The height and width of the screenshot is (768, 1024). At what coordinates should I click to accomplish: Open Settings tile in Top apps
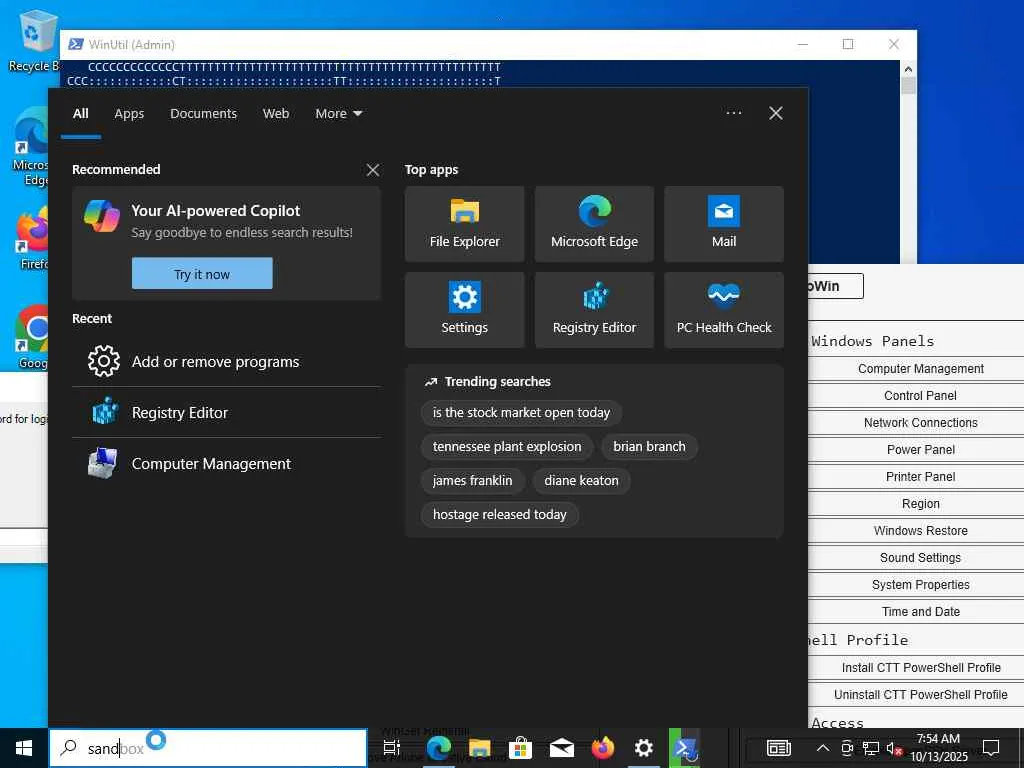464,310
